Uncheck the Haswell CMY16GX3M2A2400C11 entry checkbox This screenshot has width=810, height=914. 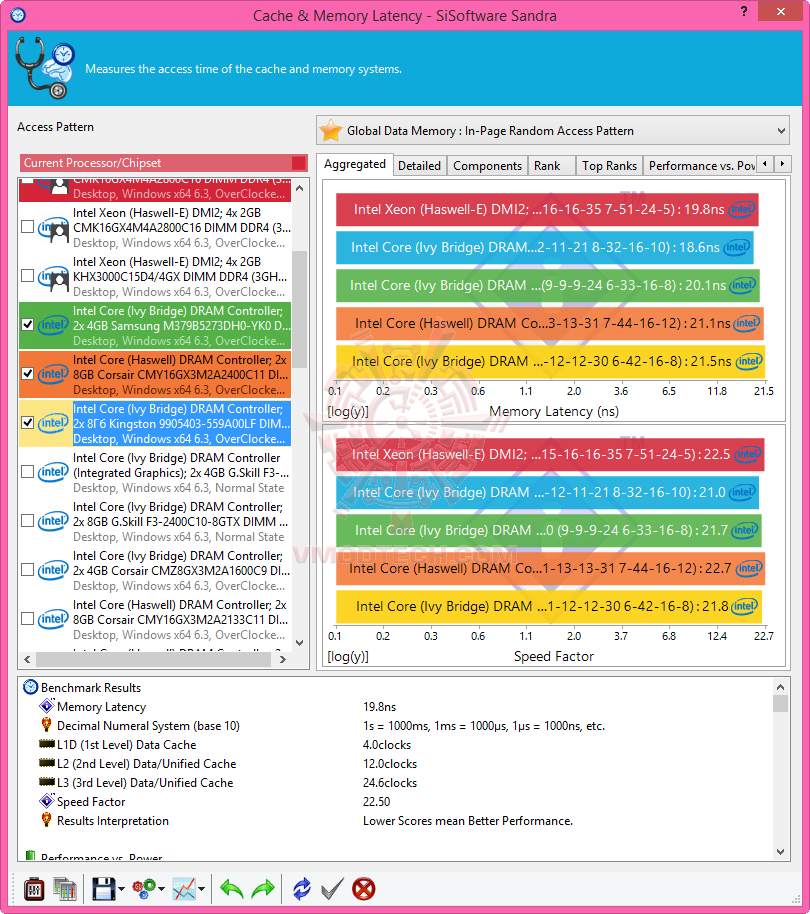coord(27,373)
